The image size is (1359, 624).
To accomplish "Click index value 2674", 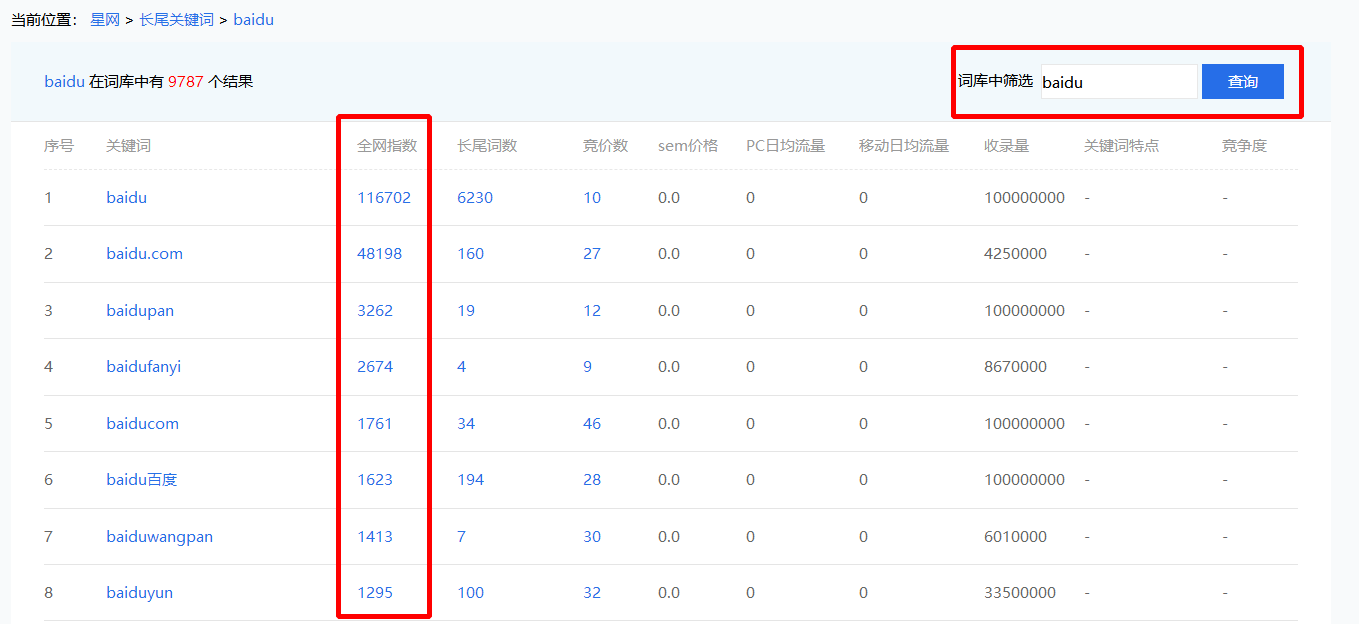I will 375,367.
